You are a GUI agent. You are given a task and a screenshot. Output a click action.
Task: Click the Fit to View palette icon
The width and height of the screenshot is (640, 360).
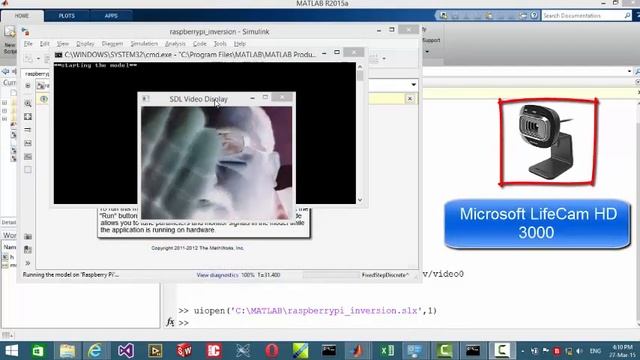28,117
